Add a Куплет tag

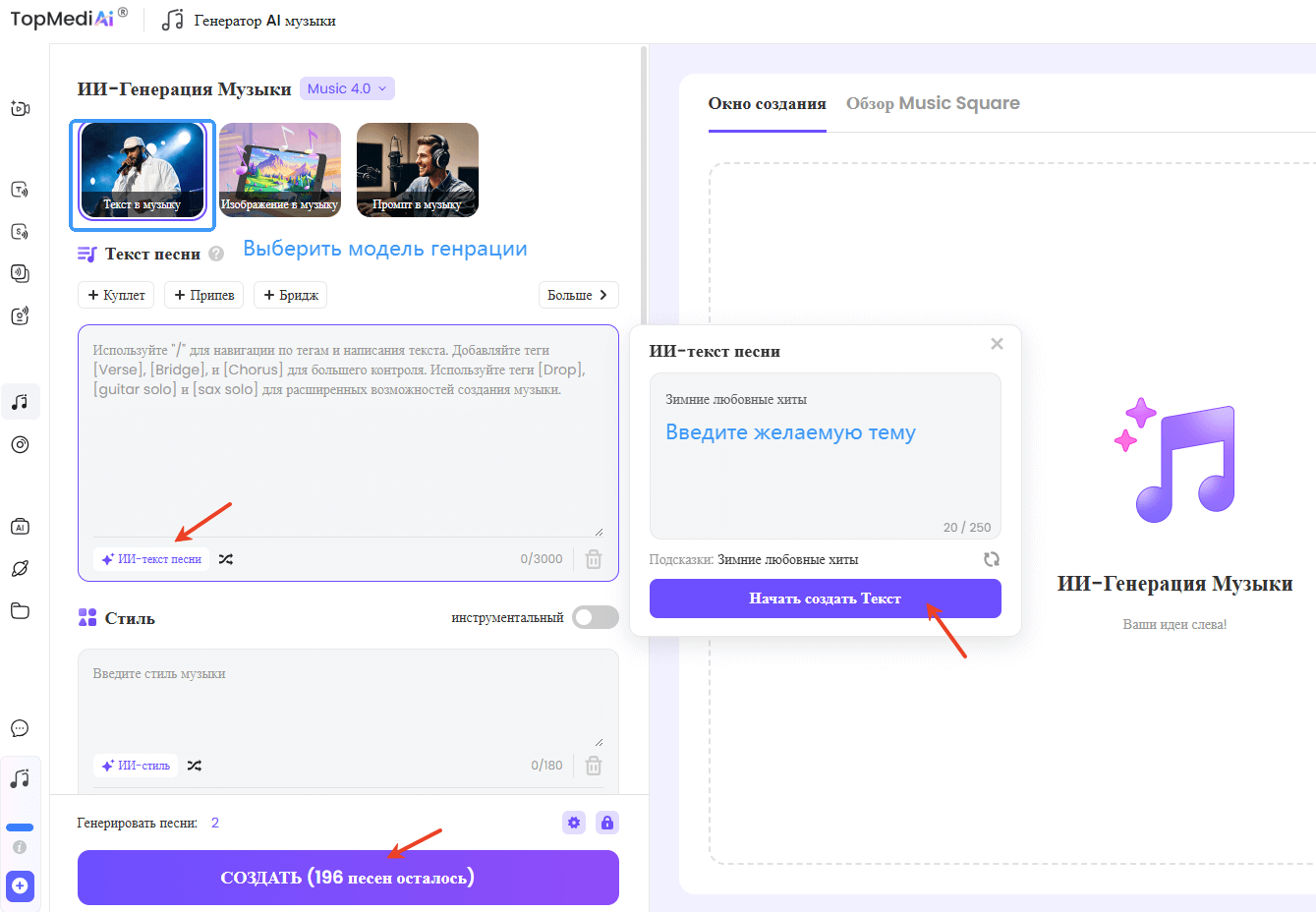pyautogui.click(x=116, y=295)
